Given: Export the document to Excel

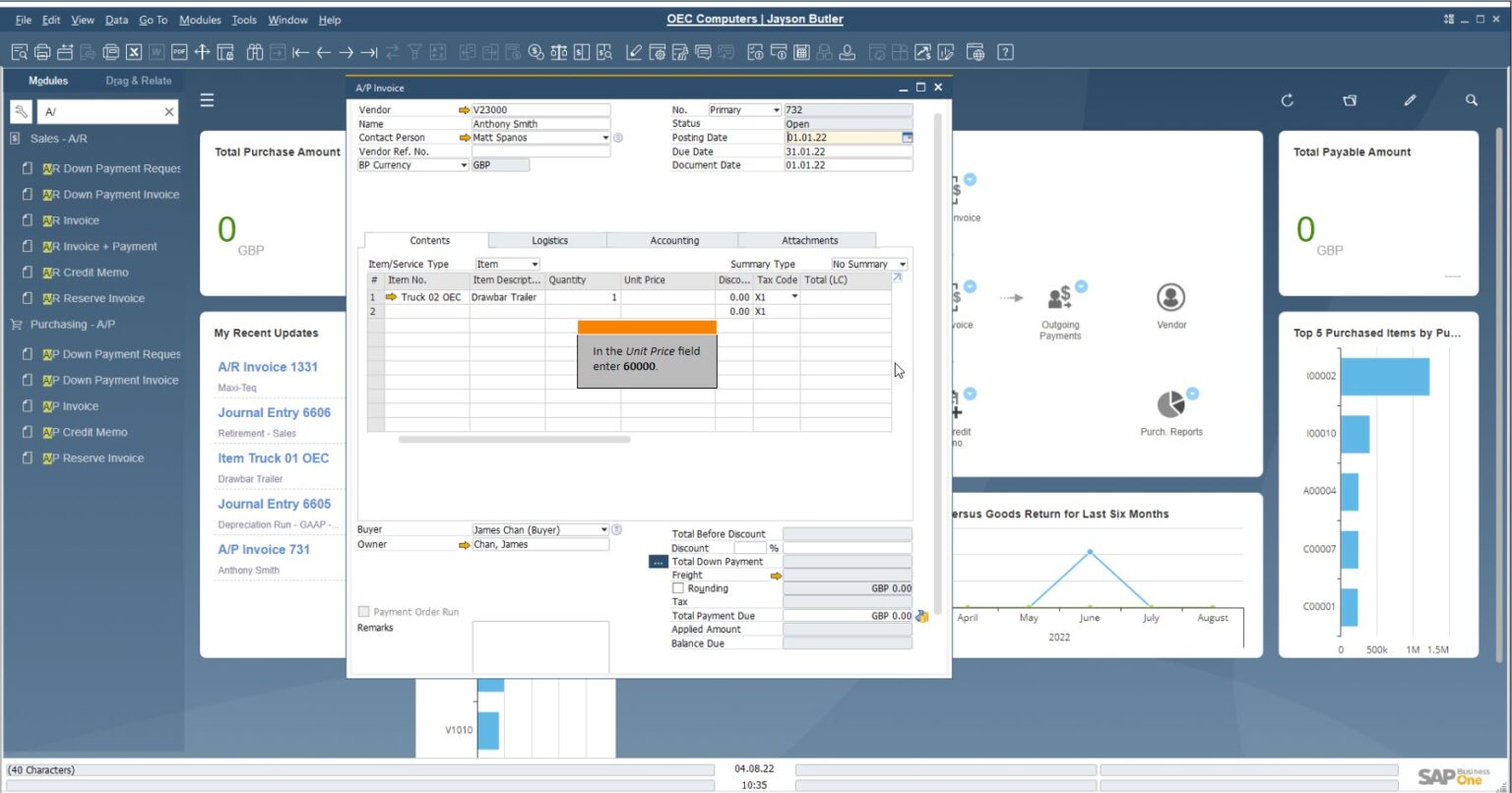Looking at the screenshot, I should point(133,52).
